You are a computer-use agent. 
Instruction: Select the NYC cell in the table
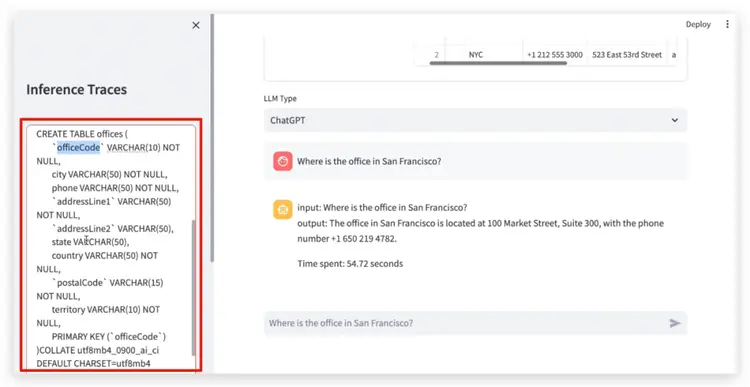[x=476, y=55]
